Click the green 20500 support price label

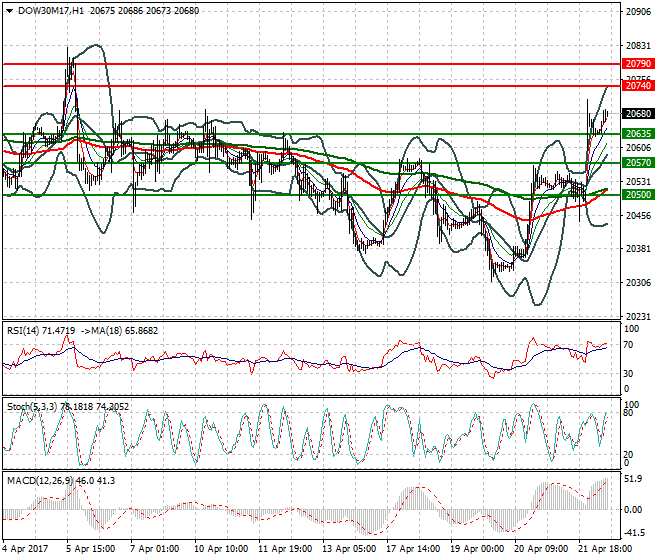click(638, 195)
